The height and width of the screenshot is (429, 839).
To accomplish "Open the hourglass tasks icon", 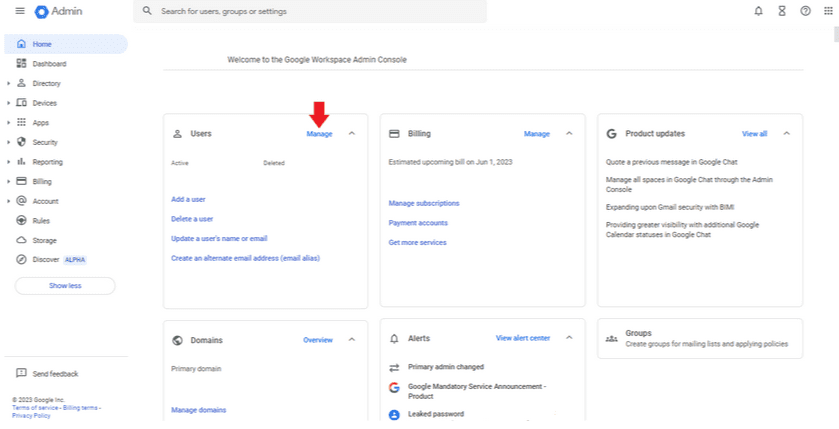I will click(782, 11).
